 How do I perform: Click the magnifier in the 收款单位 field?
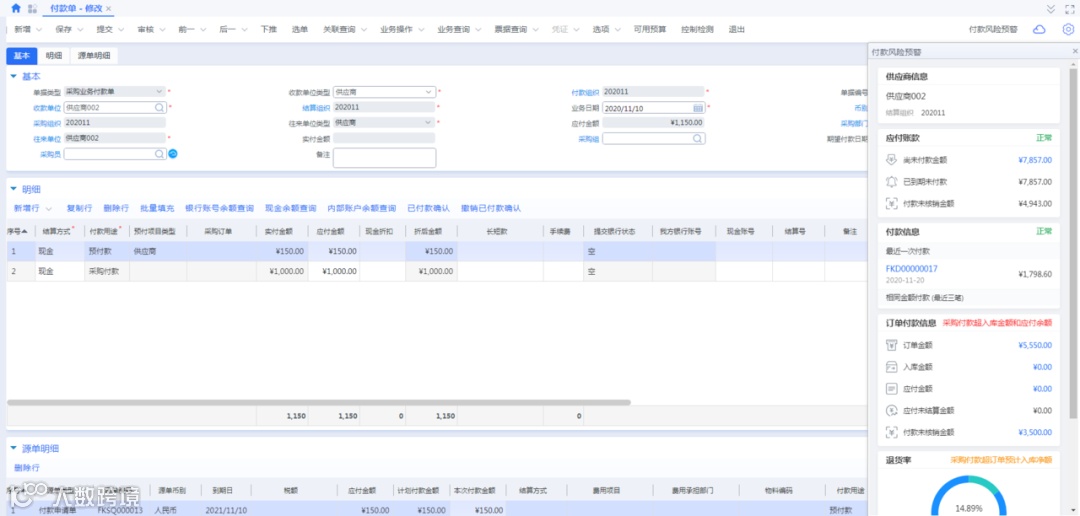click(x=159, y=107)
